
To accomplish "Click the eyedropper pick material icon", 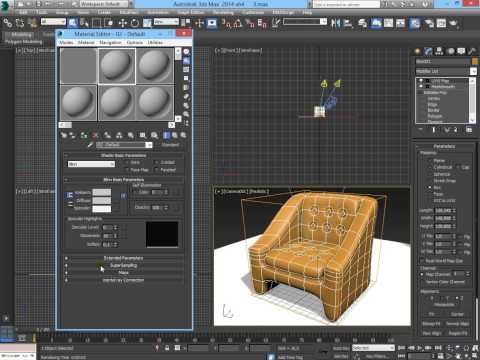I will click(x=90, y=145).
